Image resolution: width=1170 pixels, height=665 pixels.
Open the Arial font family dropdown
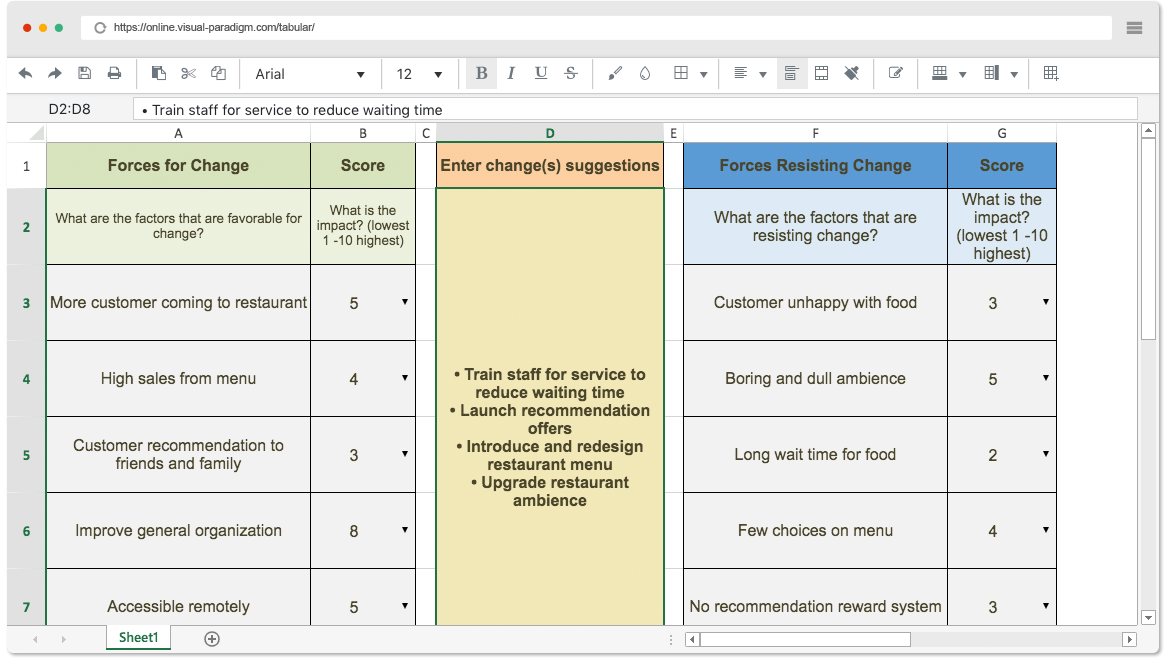click(310, 74)
